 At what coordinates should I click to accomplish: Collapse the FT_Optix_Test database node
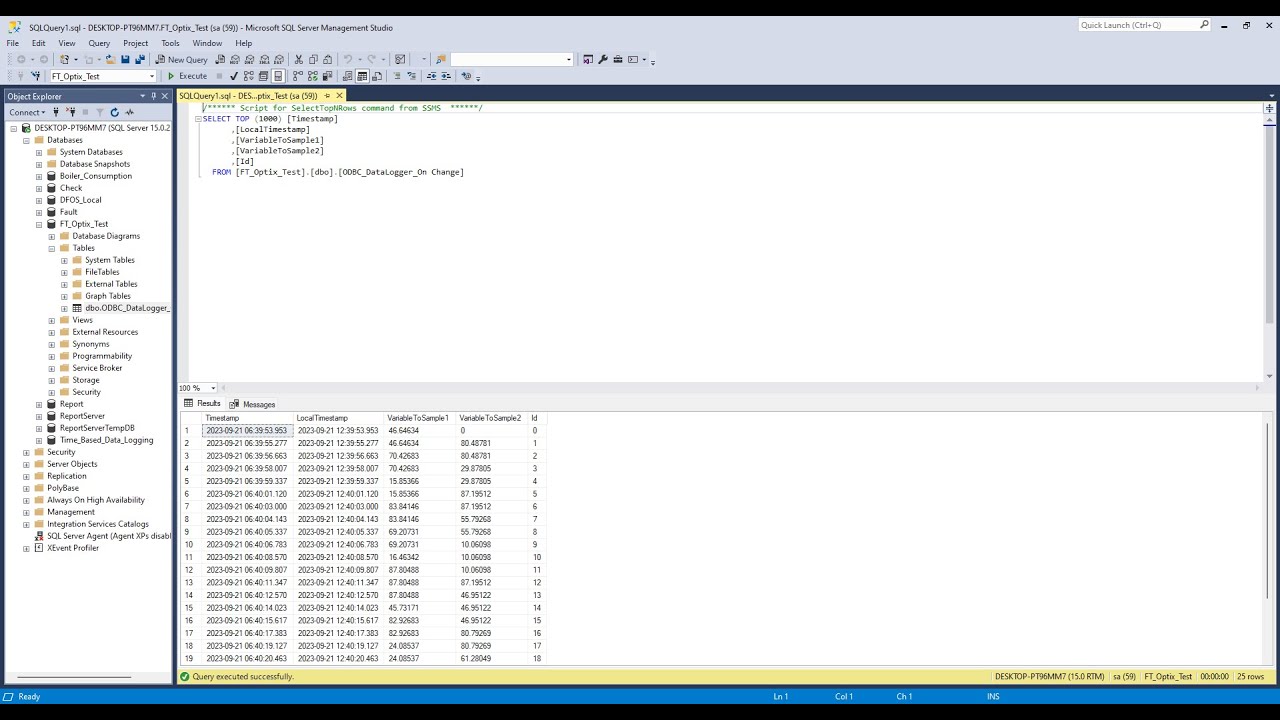click(39, 224)
